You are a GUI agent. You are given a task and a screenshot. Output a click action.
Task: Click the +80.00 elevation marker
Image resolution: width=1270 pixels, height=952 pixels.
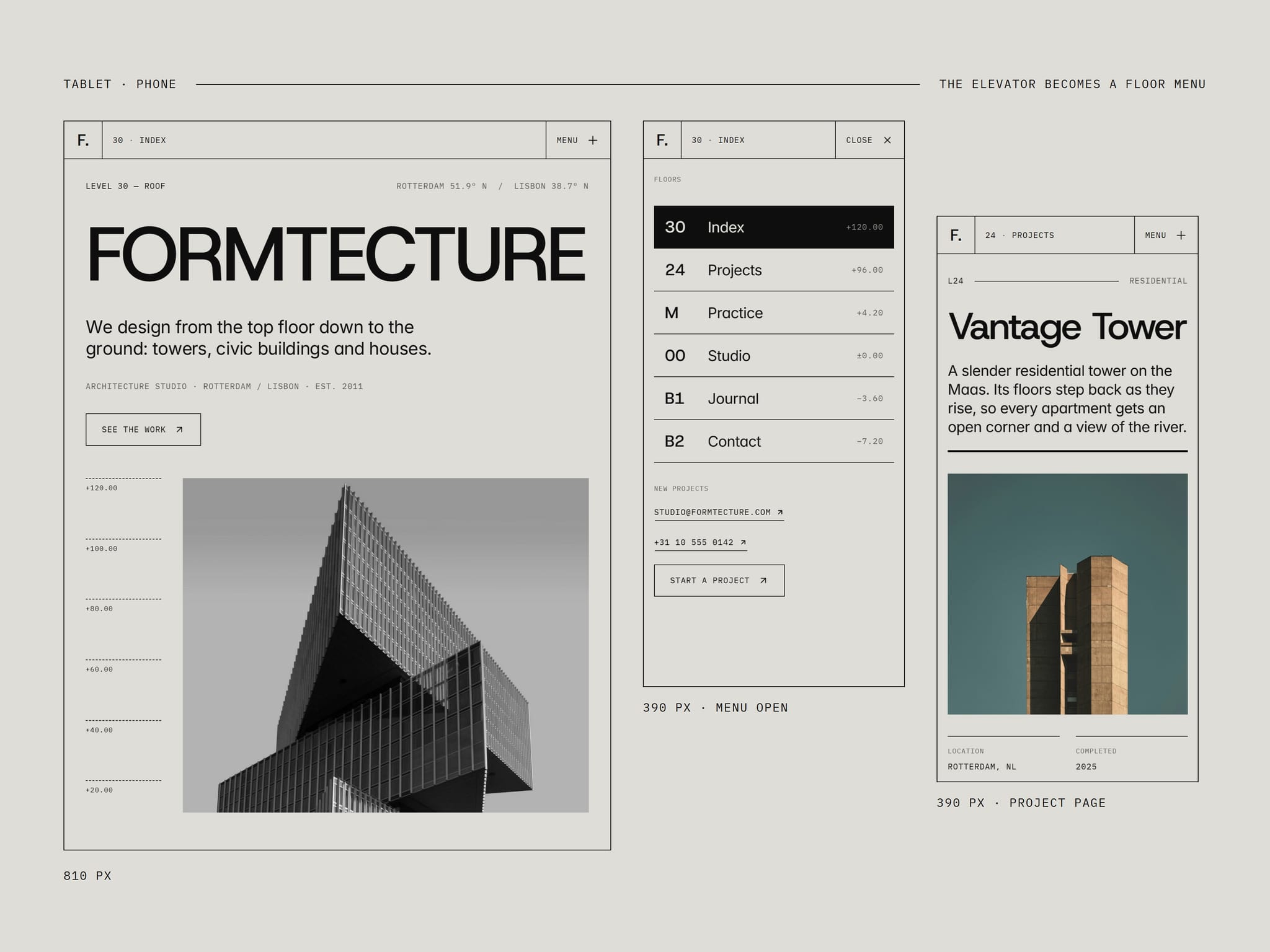point(99,609)
